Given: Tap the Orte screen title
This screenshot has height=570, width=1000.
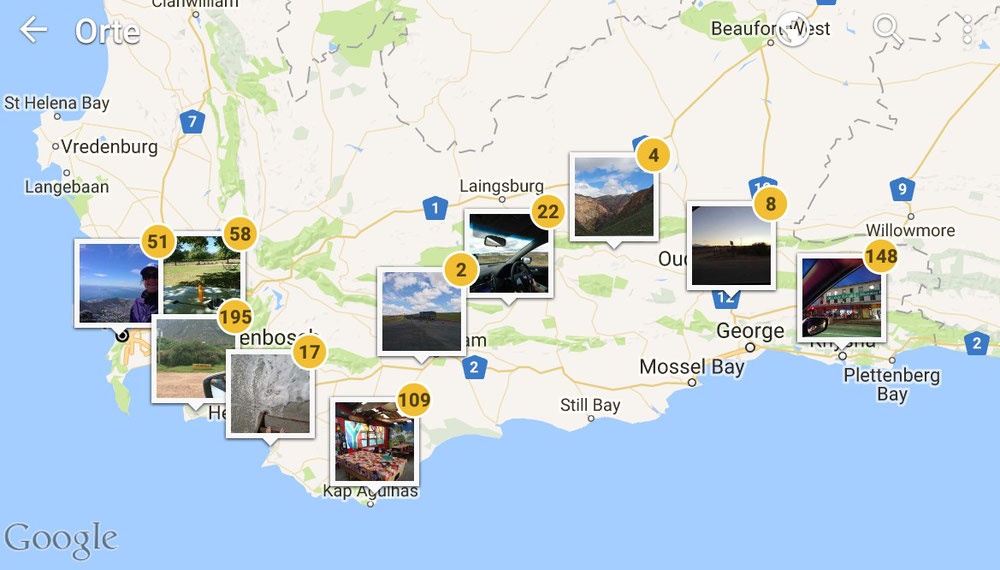Looking at the screenshot, I should tap(107, 31).
